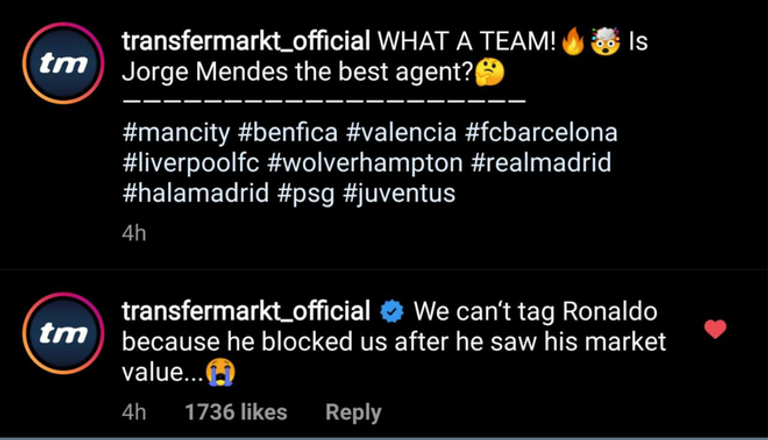Open the #benfica hashtag
Viewport: 768px width, 440px height.
(x=287, y=132)
